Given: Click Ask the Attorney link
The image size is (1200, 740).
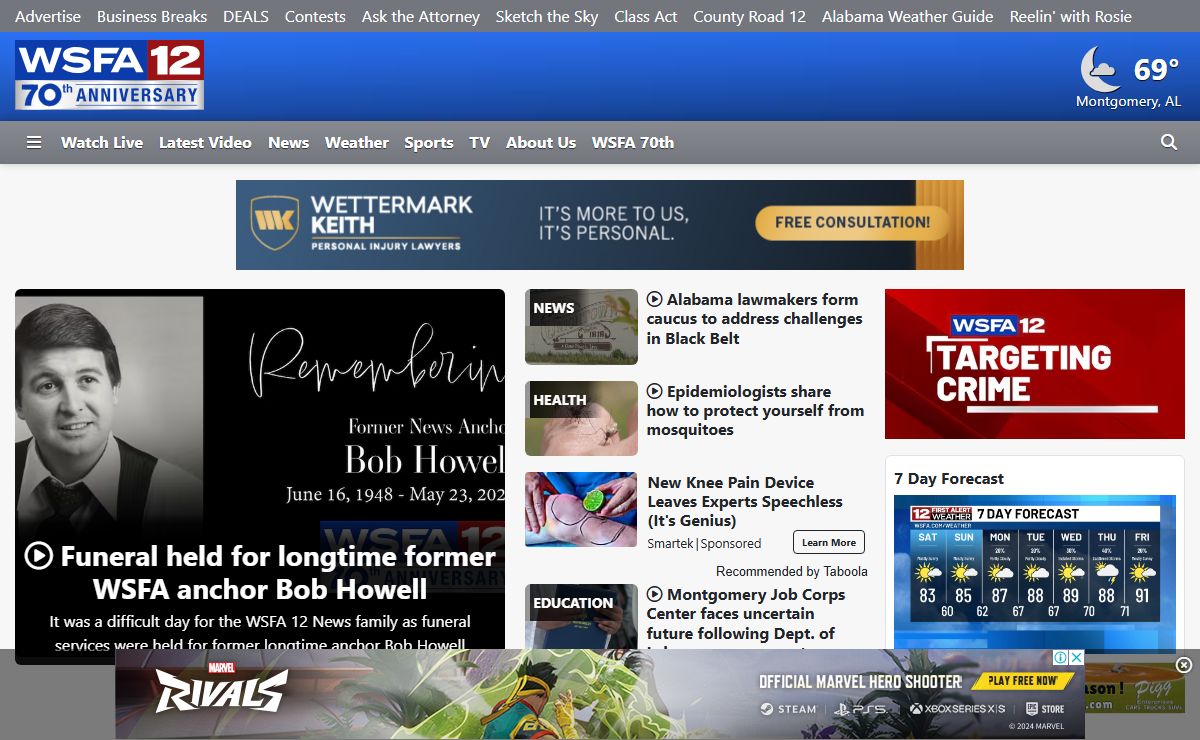Looking at the screenshot, I should [421, 16].
